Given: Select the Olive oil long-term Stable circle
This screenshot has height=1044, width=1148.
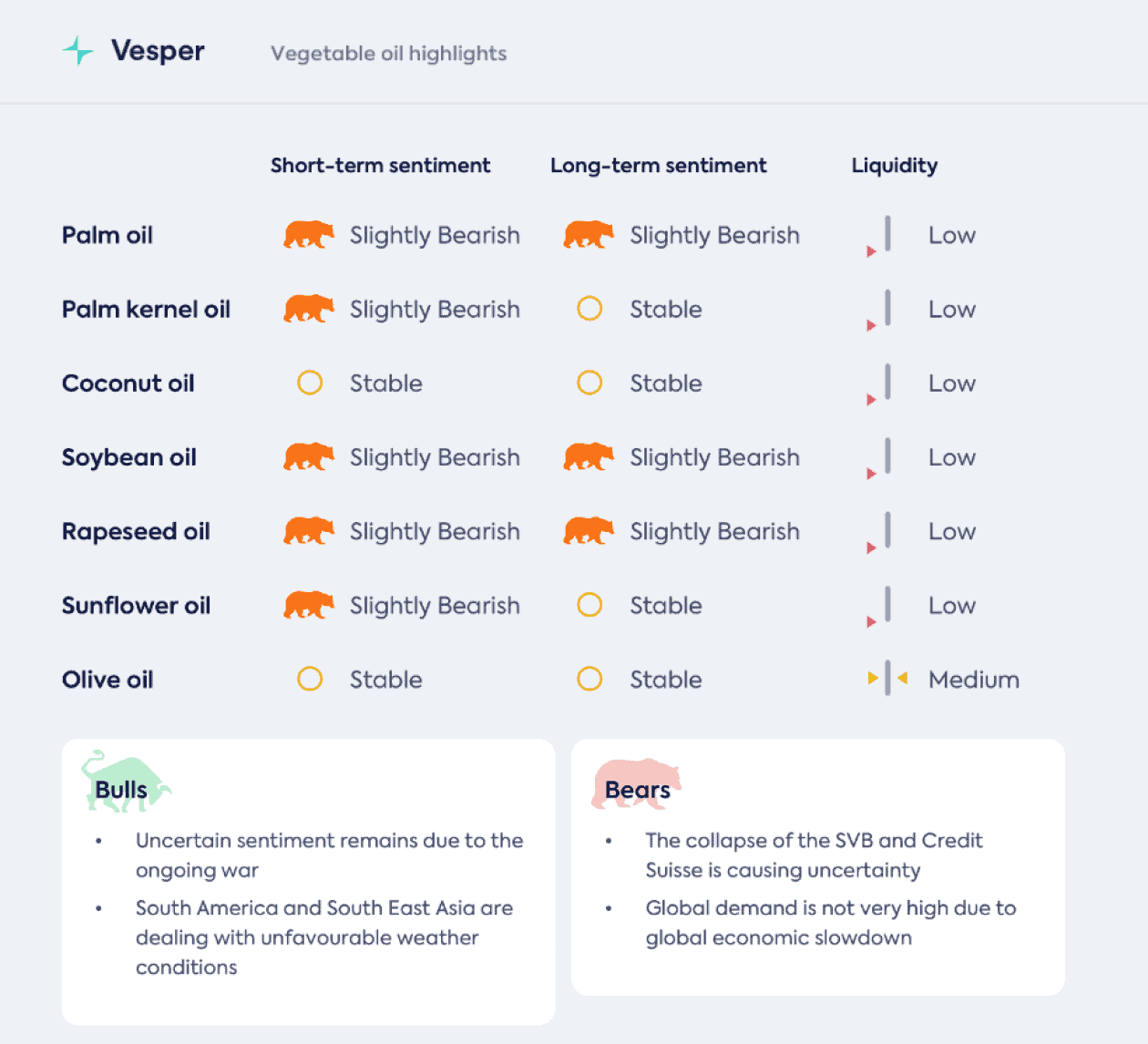Looking at the screenshot, I should point(589,679).
